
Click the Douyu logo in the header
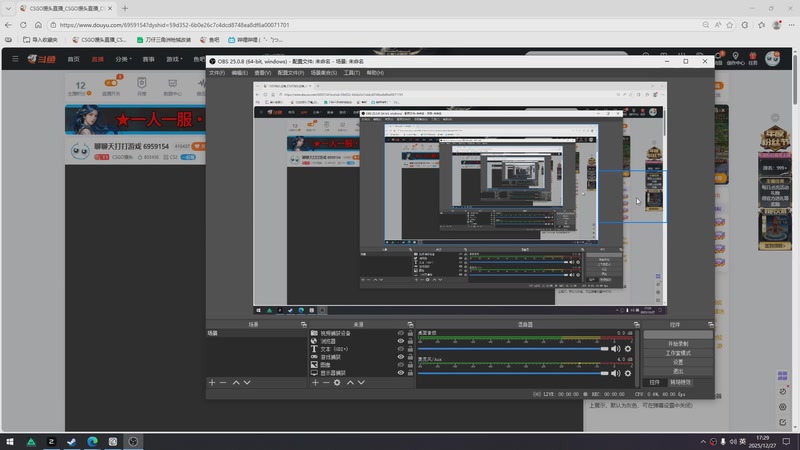coord(41,59)
